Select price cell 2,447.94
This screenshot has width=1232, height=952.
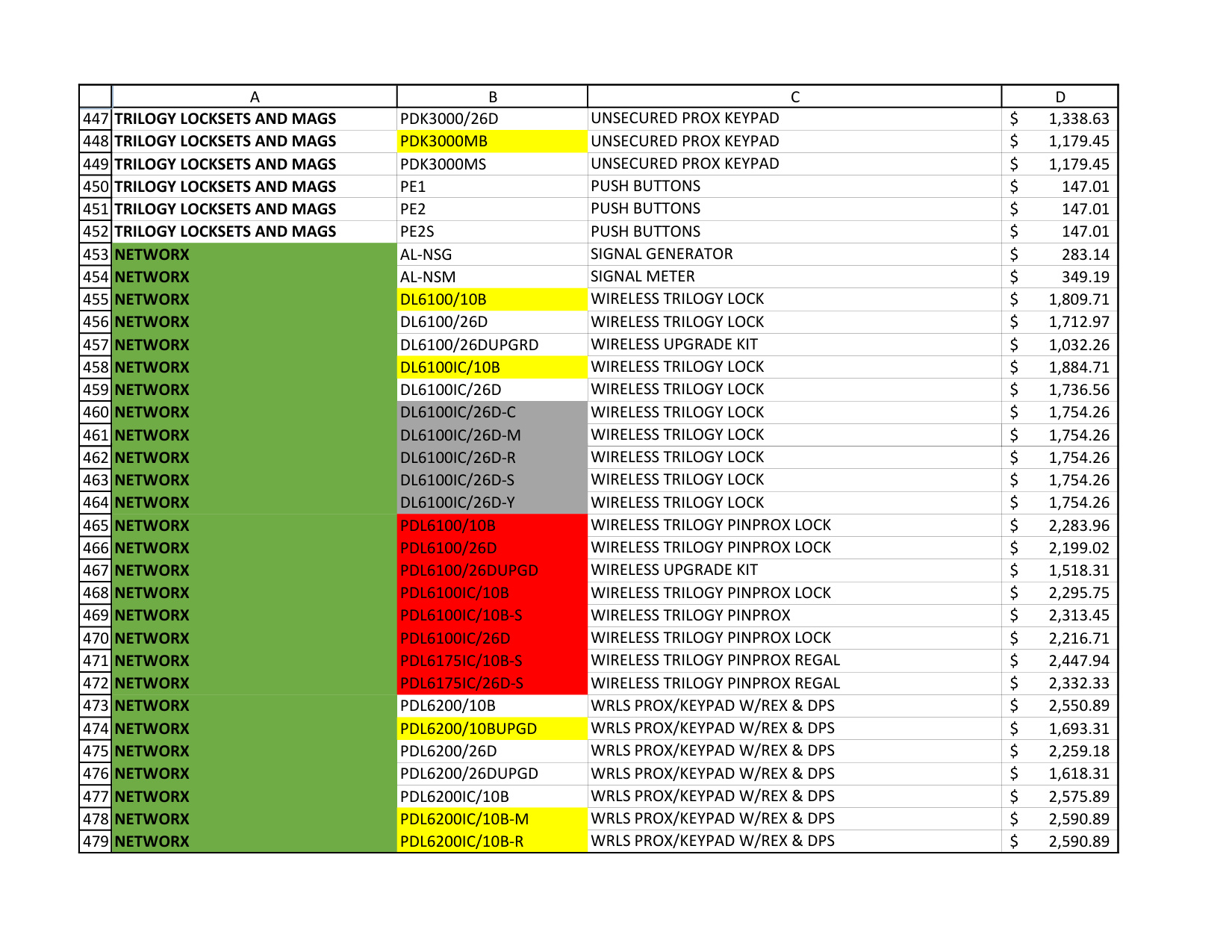pos(1060,661)
